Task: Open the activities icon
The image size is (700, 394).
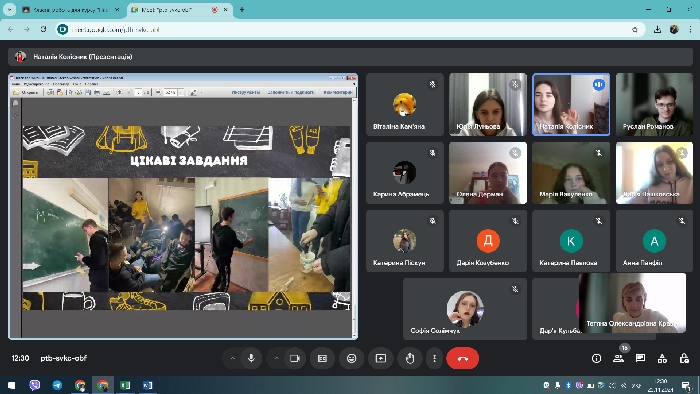Action: pos(662,358)
